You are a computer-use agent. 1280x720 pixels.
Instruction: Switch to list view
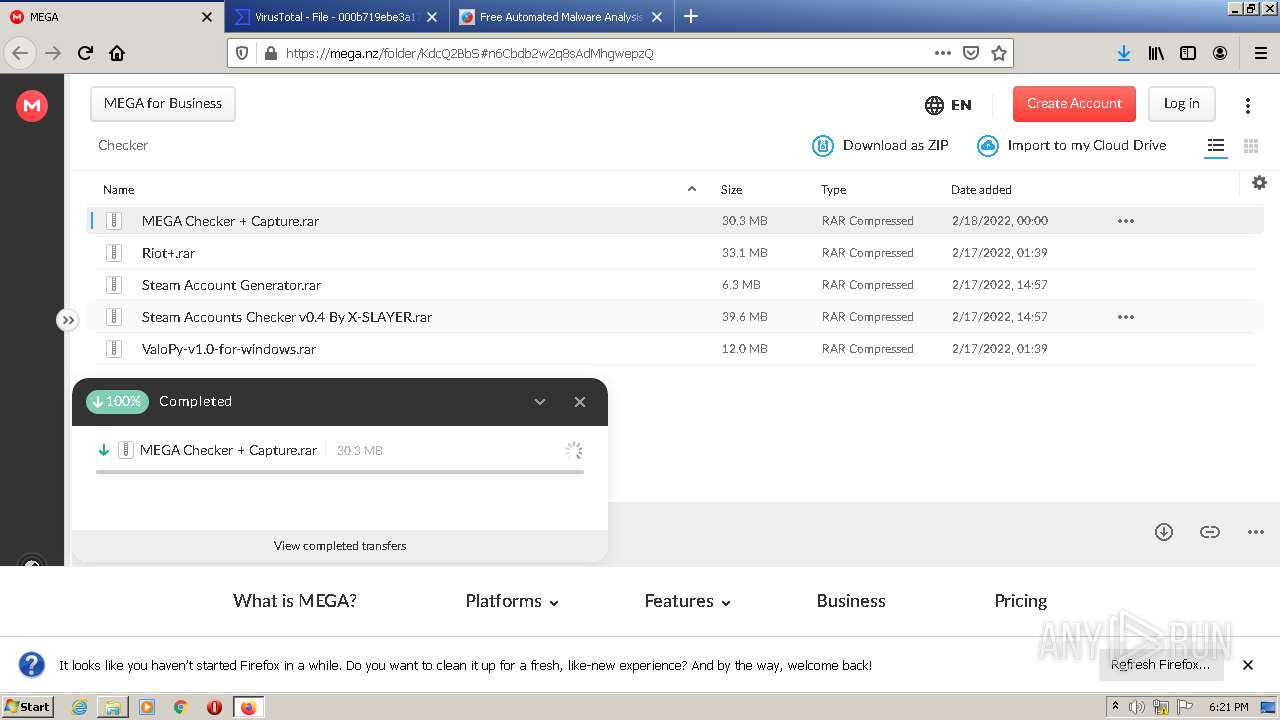pyautogui.click(x=1215, y=146)
